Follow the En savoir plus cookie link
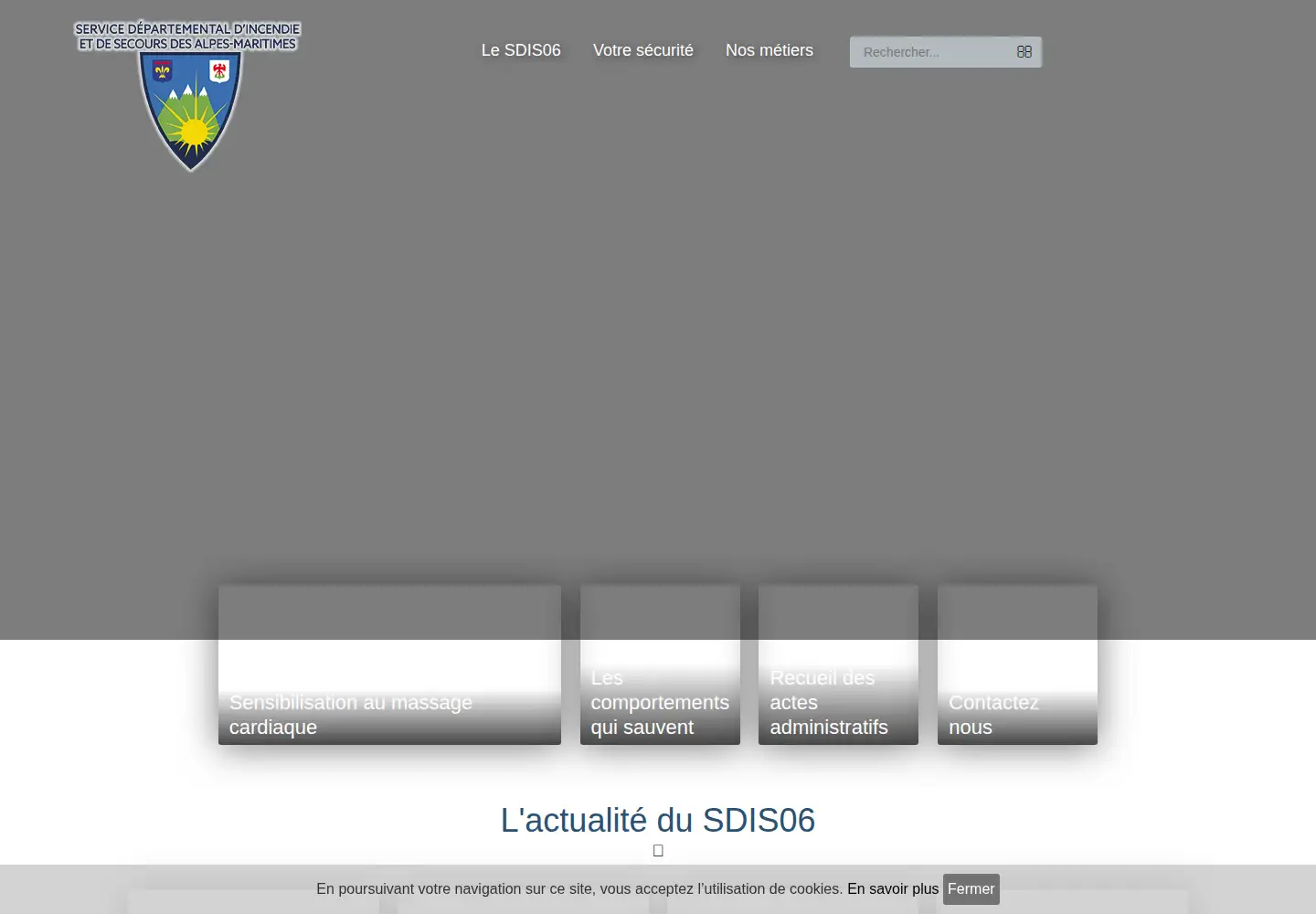This screenshot has width=1316, height=914. point(893,889)
